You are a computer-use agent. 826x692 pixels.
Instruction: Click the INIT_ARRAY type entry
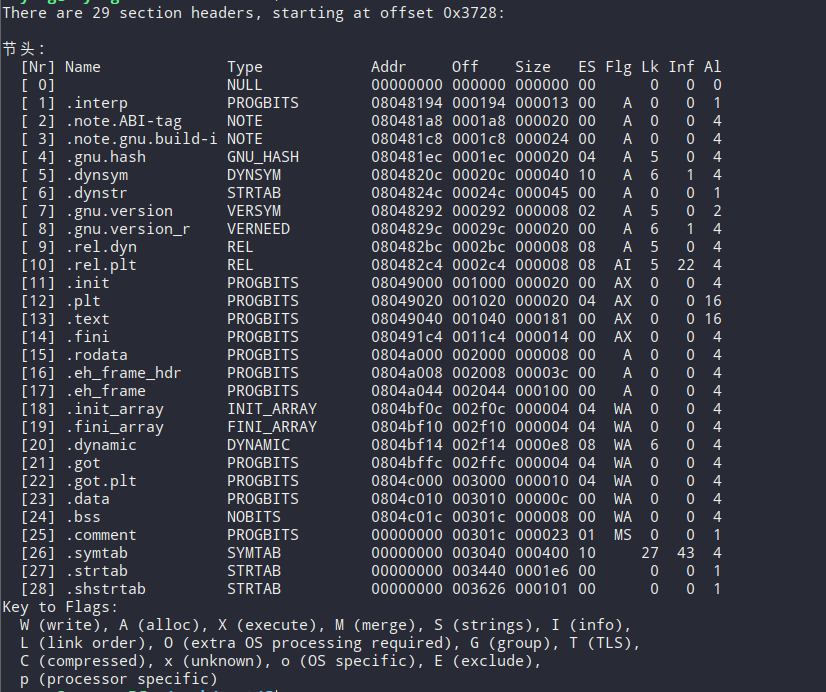271,409
